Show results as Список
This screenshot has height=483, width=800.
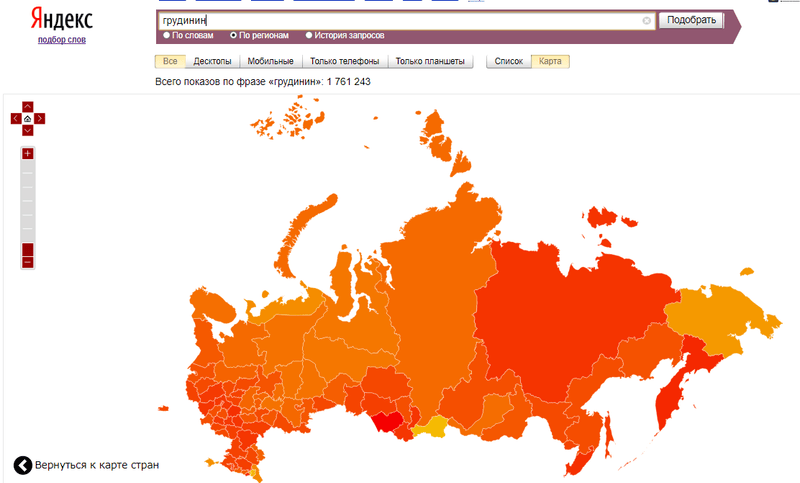point(509,61)
